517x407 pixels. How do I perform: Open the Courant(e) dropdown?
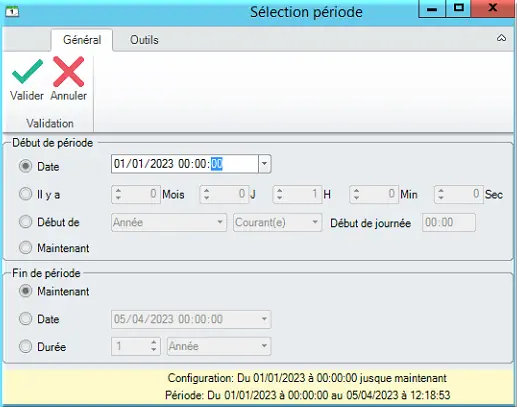tap(277, 222)
